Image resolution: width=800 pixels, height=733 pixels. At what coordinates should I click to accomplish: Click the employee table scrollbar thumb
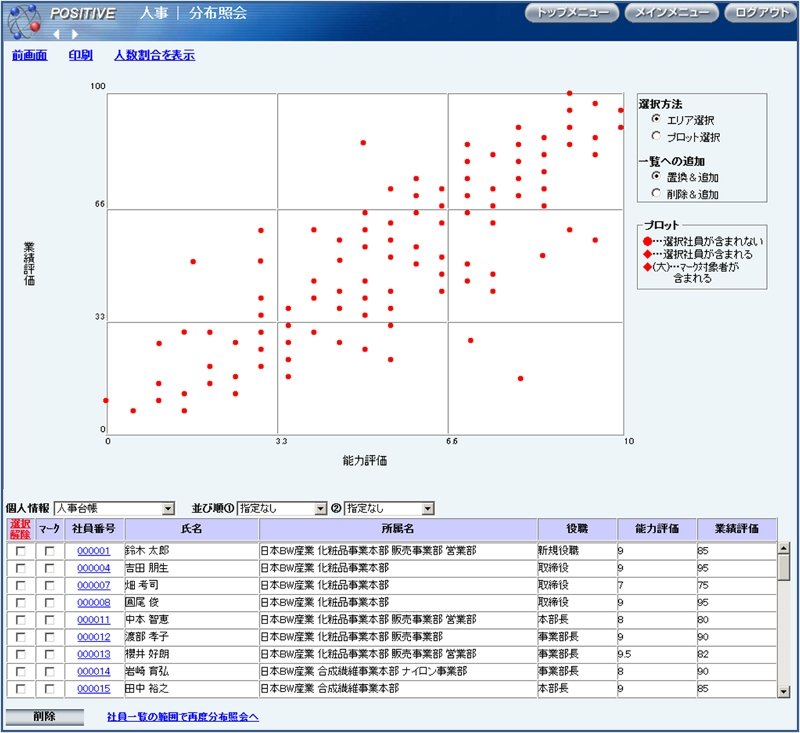point(784,567)
